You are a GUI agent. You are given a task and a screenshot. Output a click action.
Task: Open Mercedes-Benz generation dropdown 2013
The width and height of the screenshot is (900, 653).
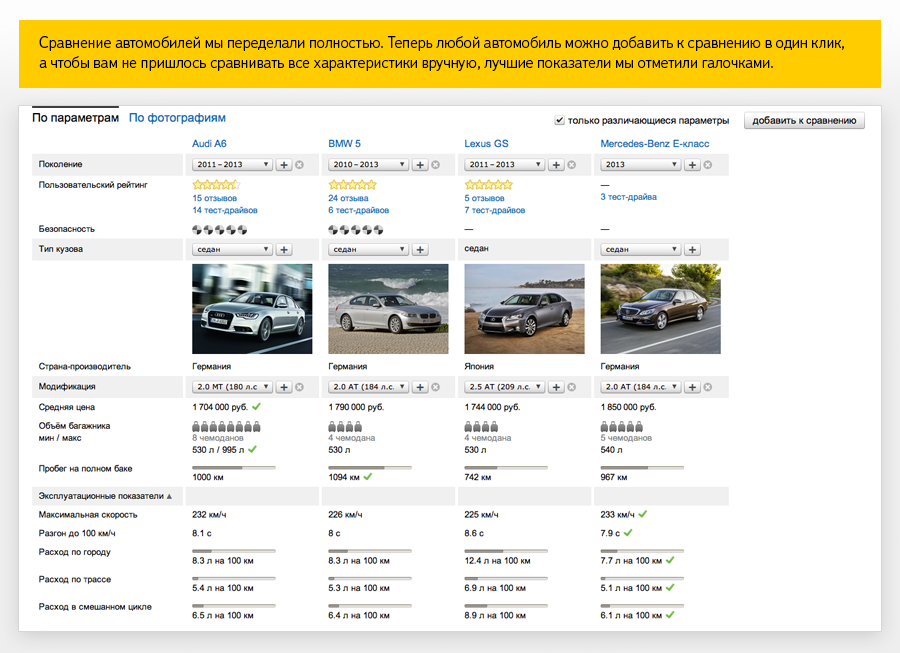point(641,165)
